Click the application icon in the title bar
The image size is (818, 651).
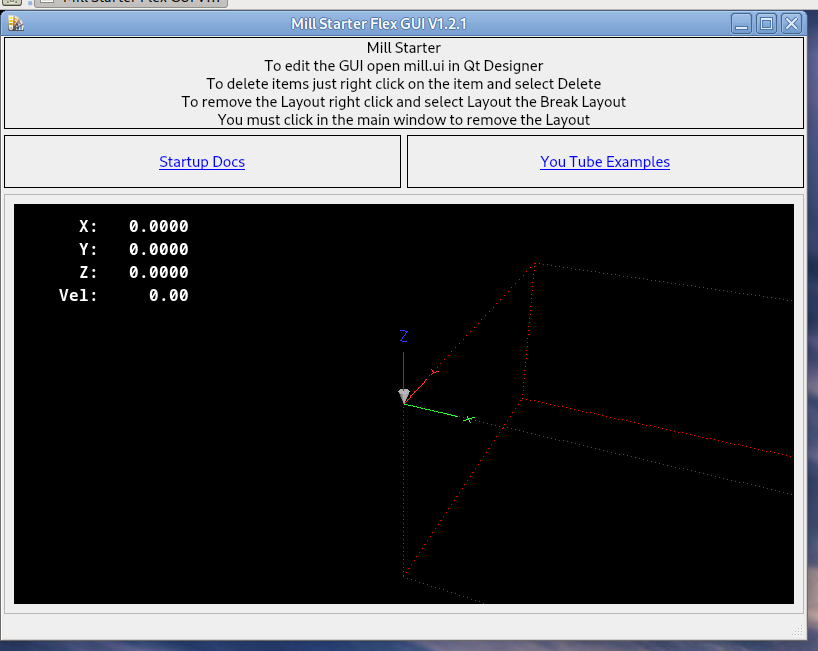15,23
